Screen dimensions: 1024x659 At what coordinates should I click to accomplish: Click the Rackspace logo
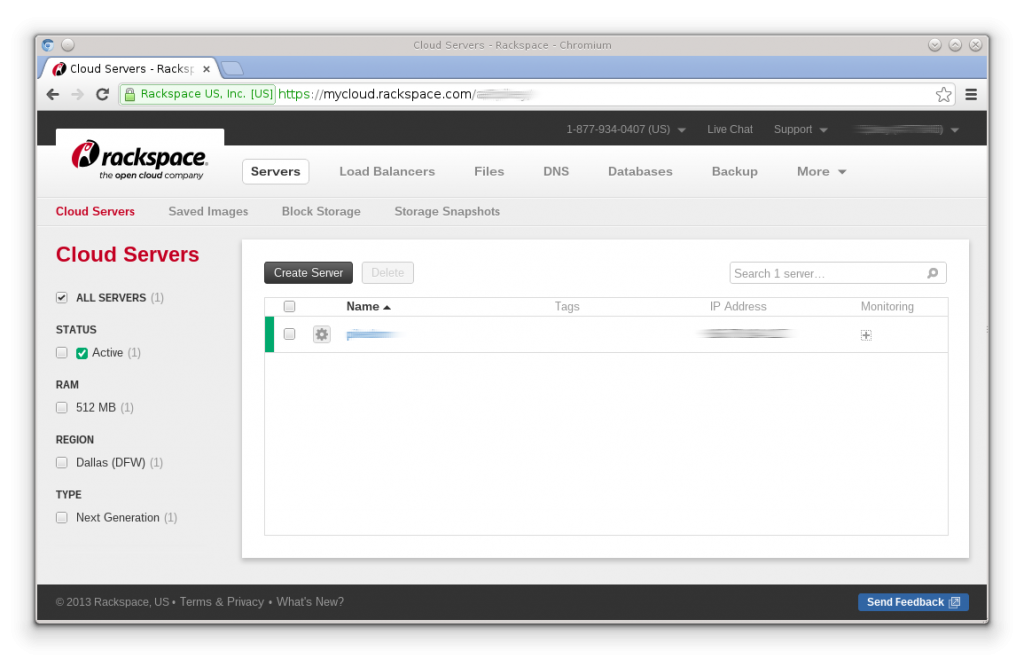140,160
